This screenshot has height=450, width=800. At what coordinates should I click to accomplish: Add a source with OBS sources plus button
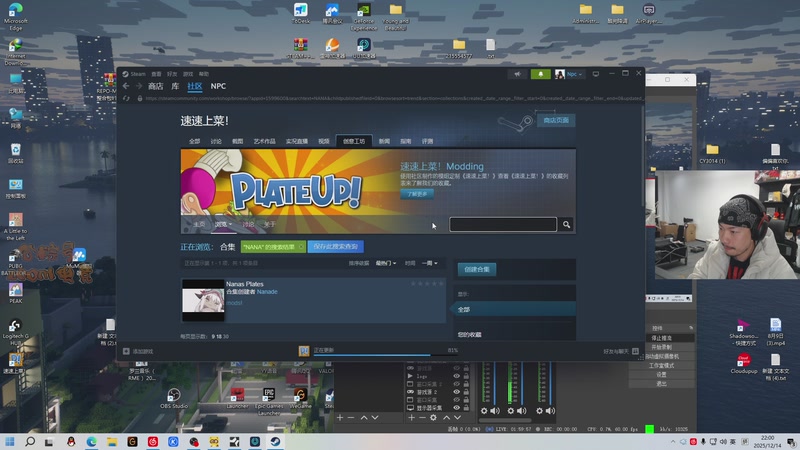(x=411, y=417)
